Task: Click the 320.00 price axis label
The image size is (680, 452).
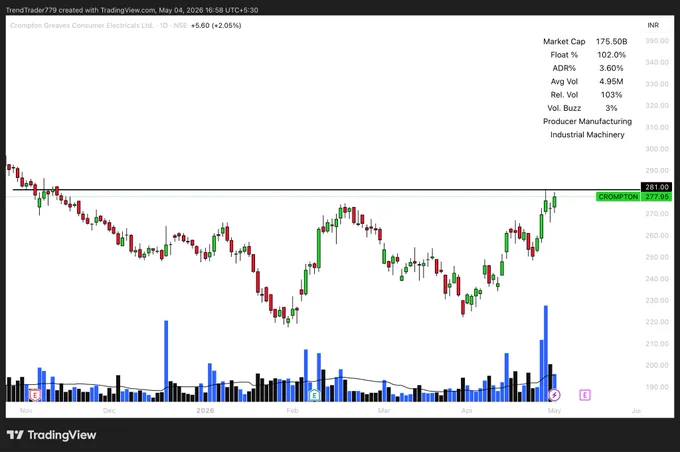Action: coord(657,105)
